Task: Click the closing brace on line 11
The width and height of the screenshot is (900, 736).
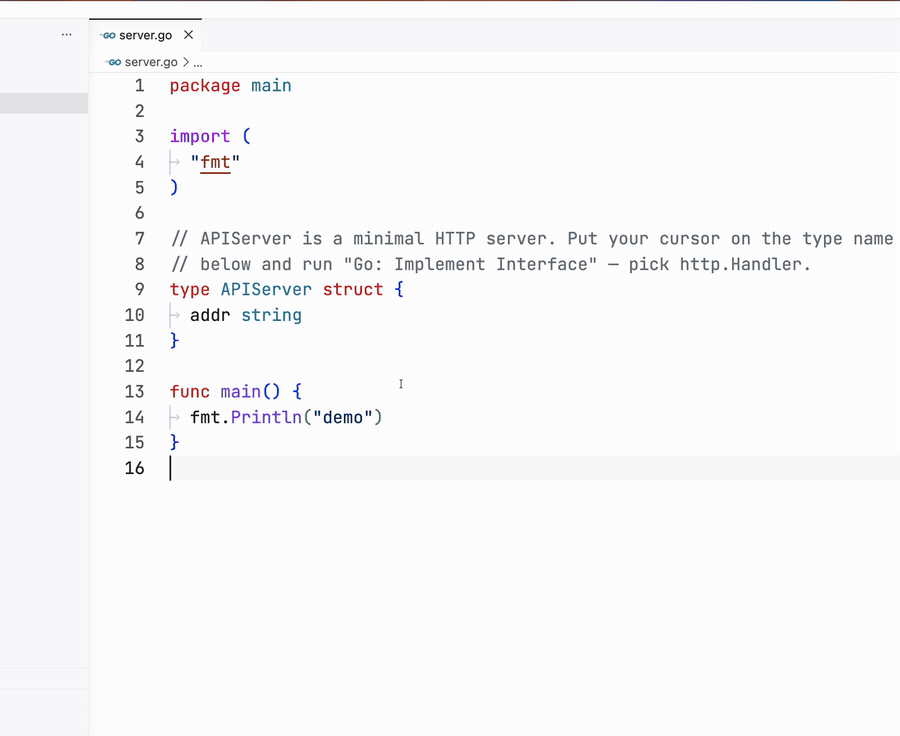Action: (x=174, y=341)
